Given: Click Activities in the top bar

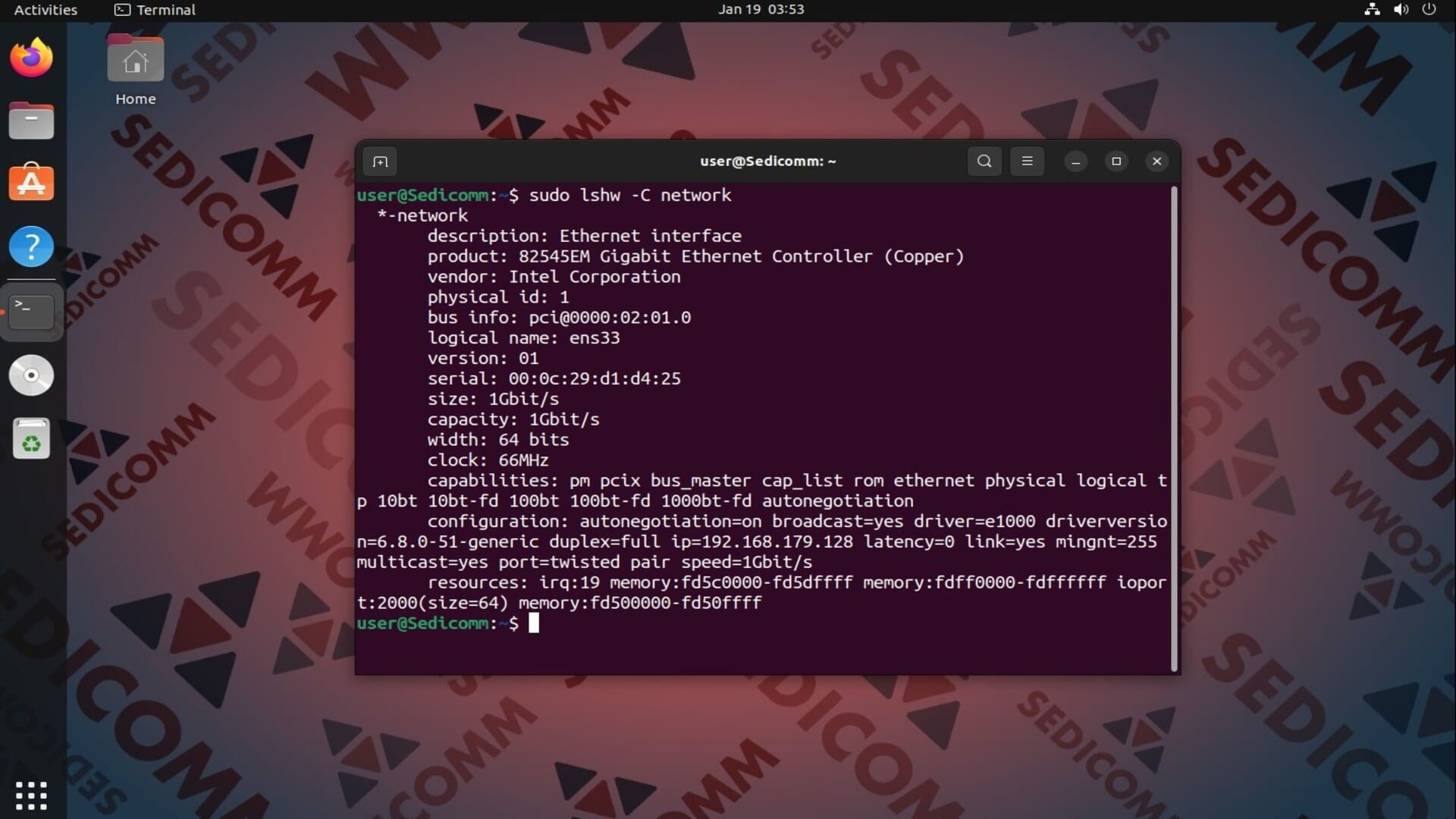Looking at the screenshot, I should 45,10.
